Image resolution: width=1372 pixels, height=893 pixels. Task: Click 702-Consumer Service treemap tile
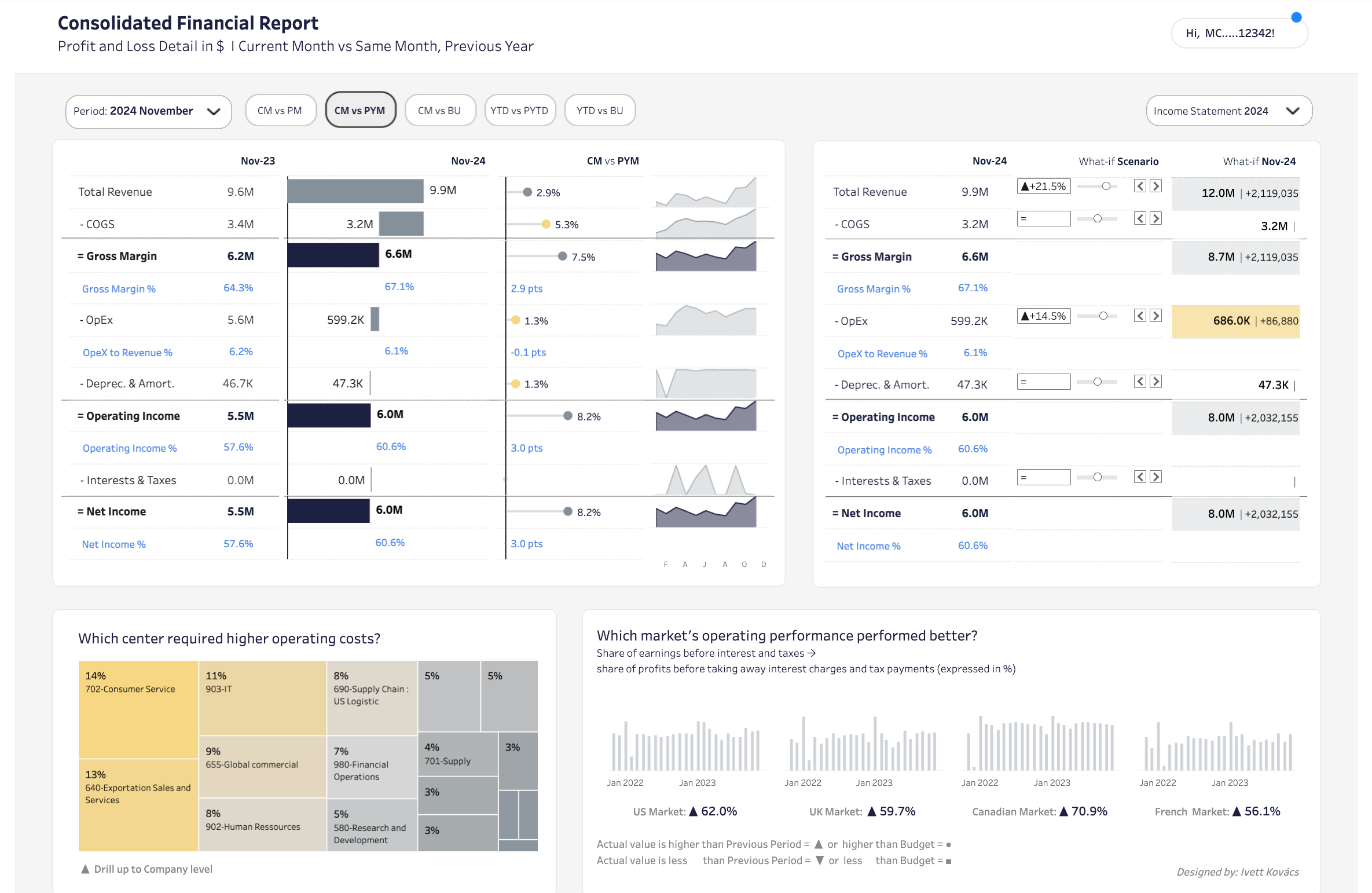(138, 709)
